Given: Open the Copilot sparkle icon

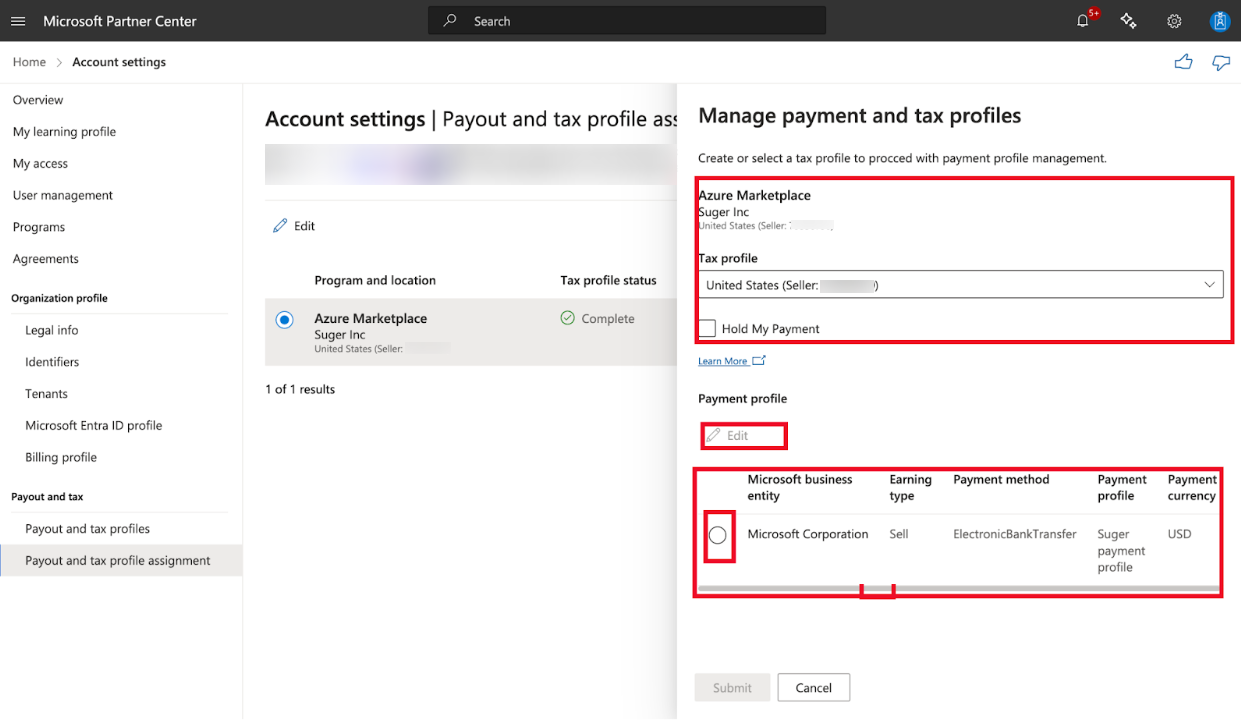Looking at the screenshot, I should coord(1129,21).
